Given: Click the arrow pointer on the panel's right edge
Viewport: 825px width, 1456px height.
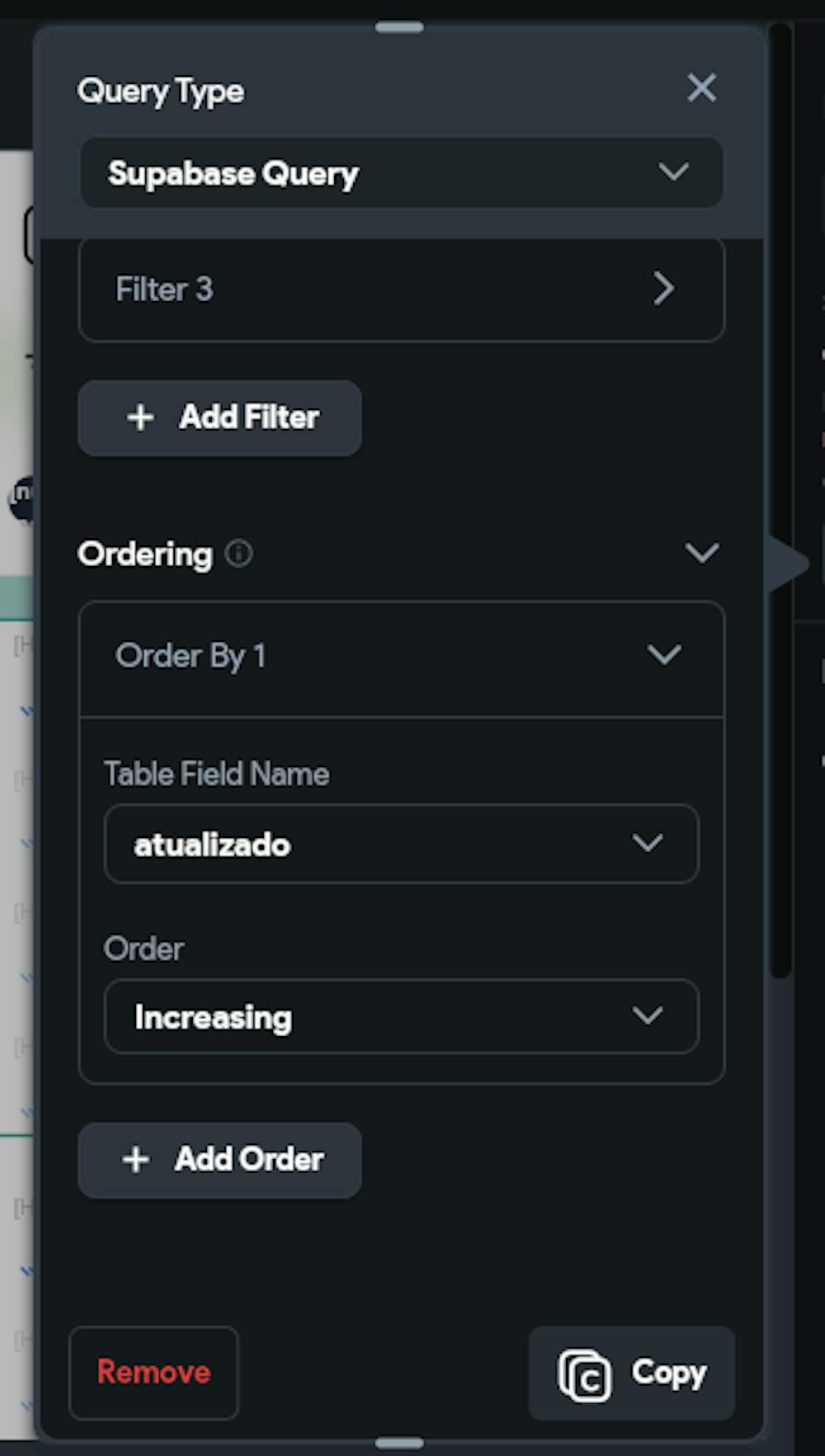Looking at the screenshot, I should (x=788, y=565).
